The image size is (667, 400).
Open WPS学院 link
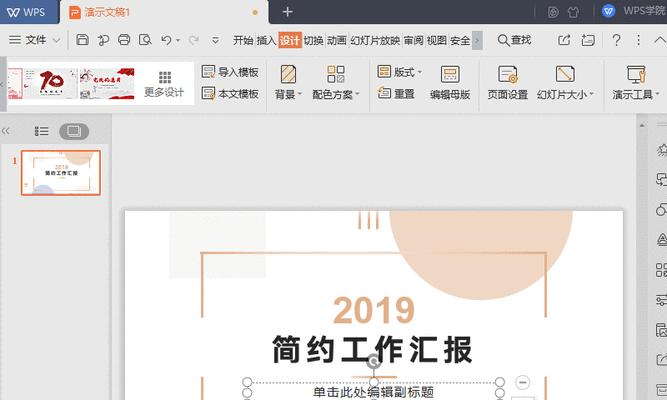click(x=633, y=11)
